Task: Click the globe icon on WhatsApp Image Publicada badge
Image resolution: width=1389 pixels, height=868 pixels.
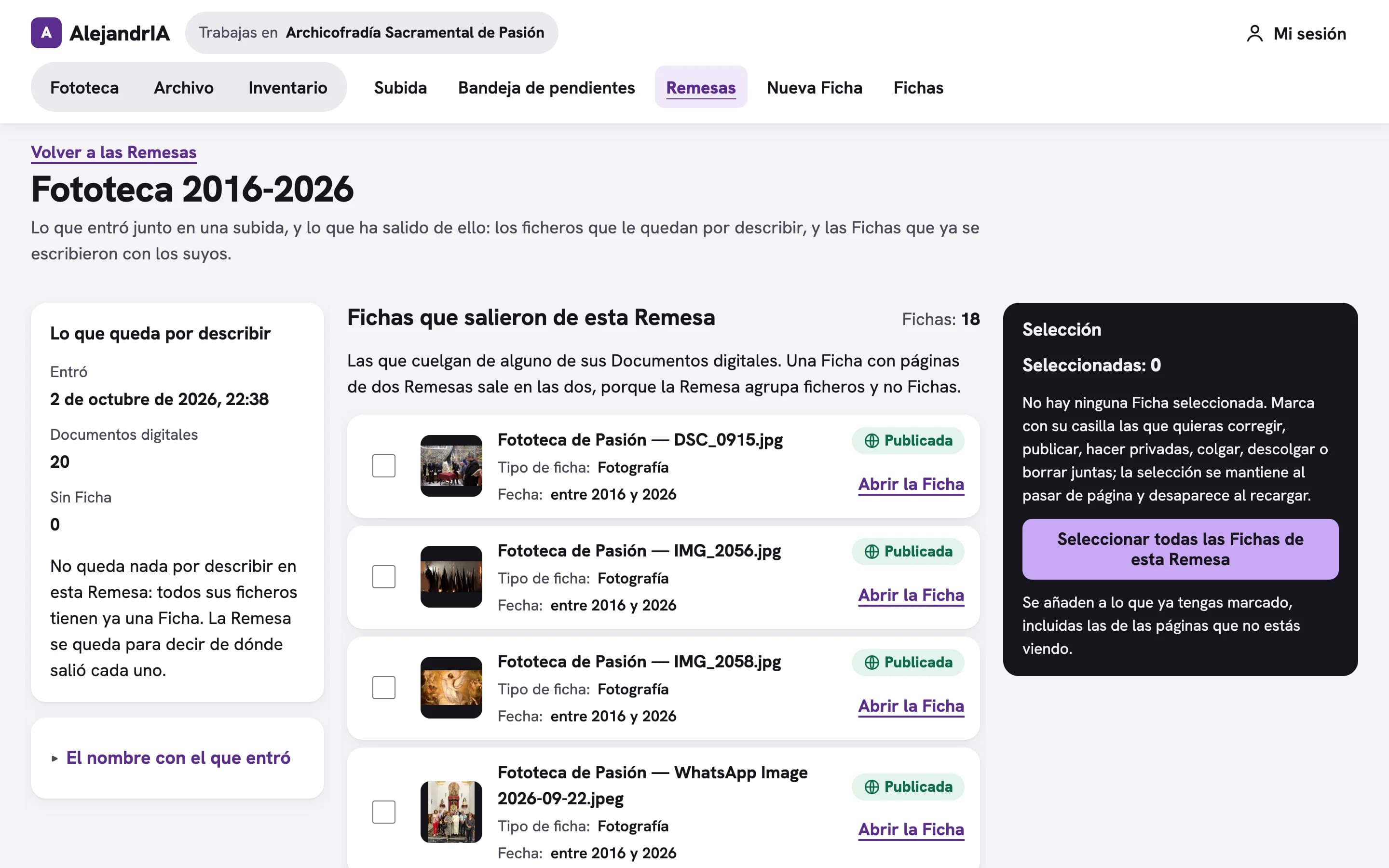Action: 872,787
